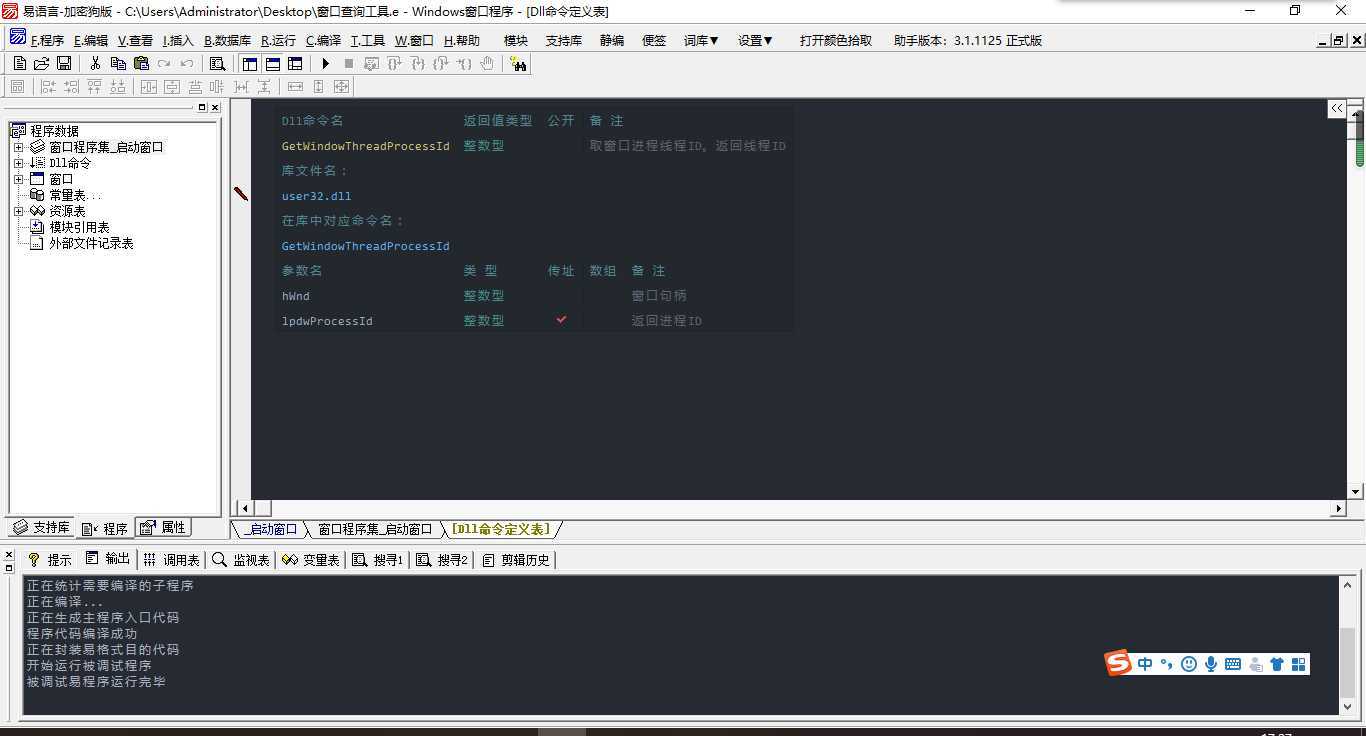Toggle the status-panel layout icon
The height and width of the screenshot is (736, 1366).
point(272,63)
